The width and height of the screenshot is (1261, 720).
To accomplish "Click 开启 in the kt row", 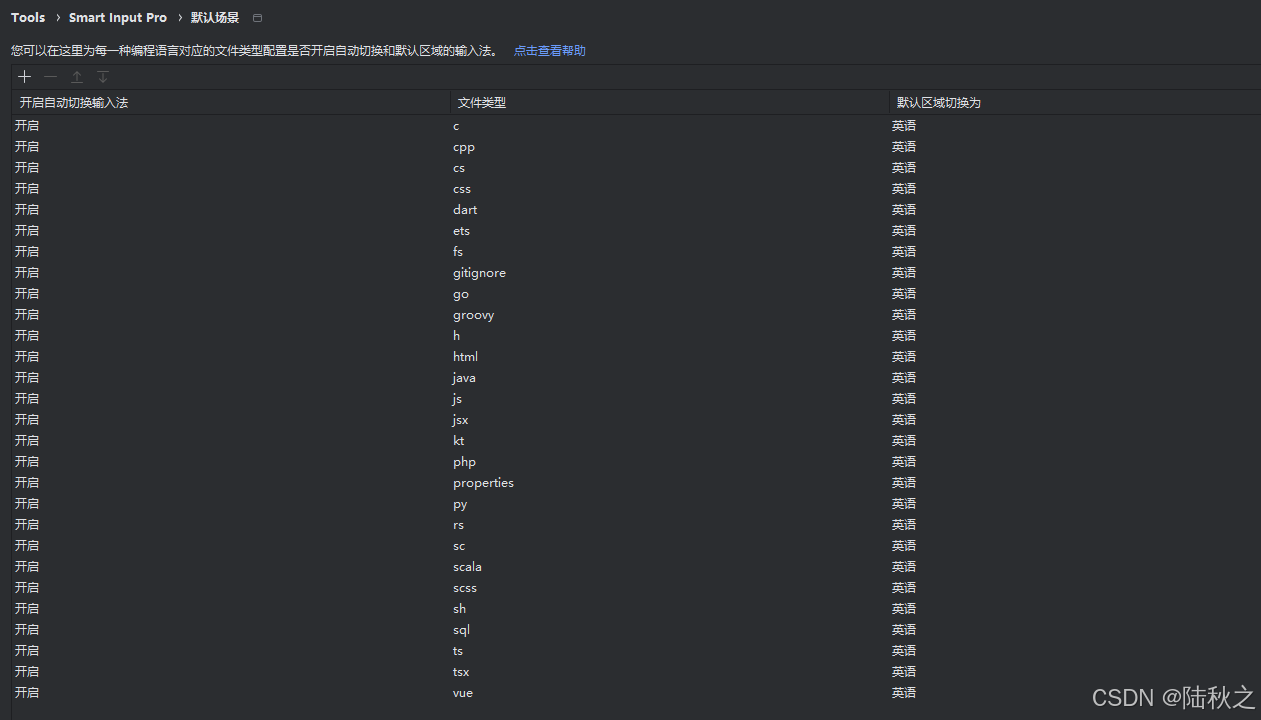I will pyautogui.click(x=27, y=441).
